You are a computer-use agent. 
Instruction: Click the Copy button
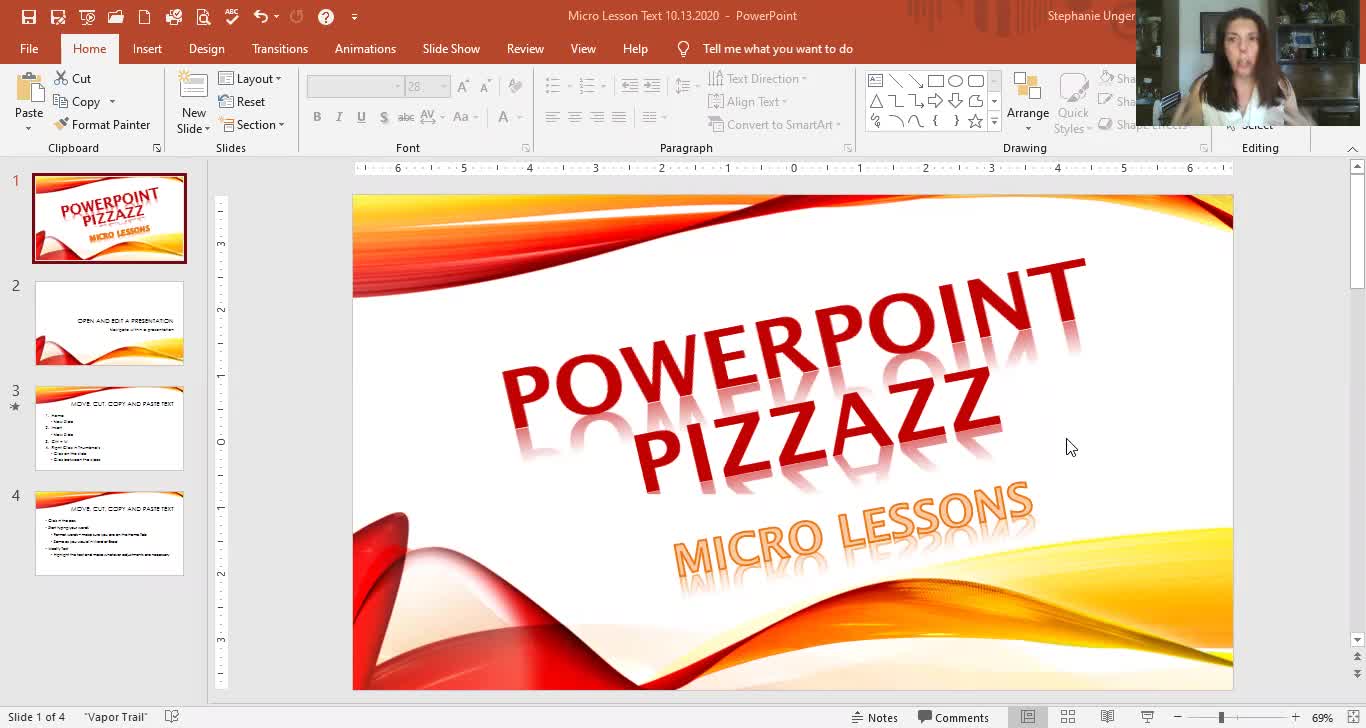pos(77,101)
